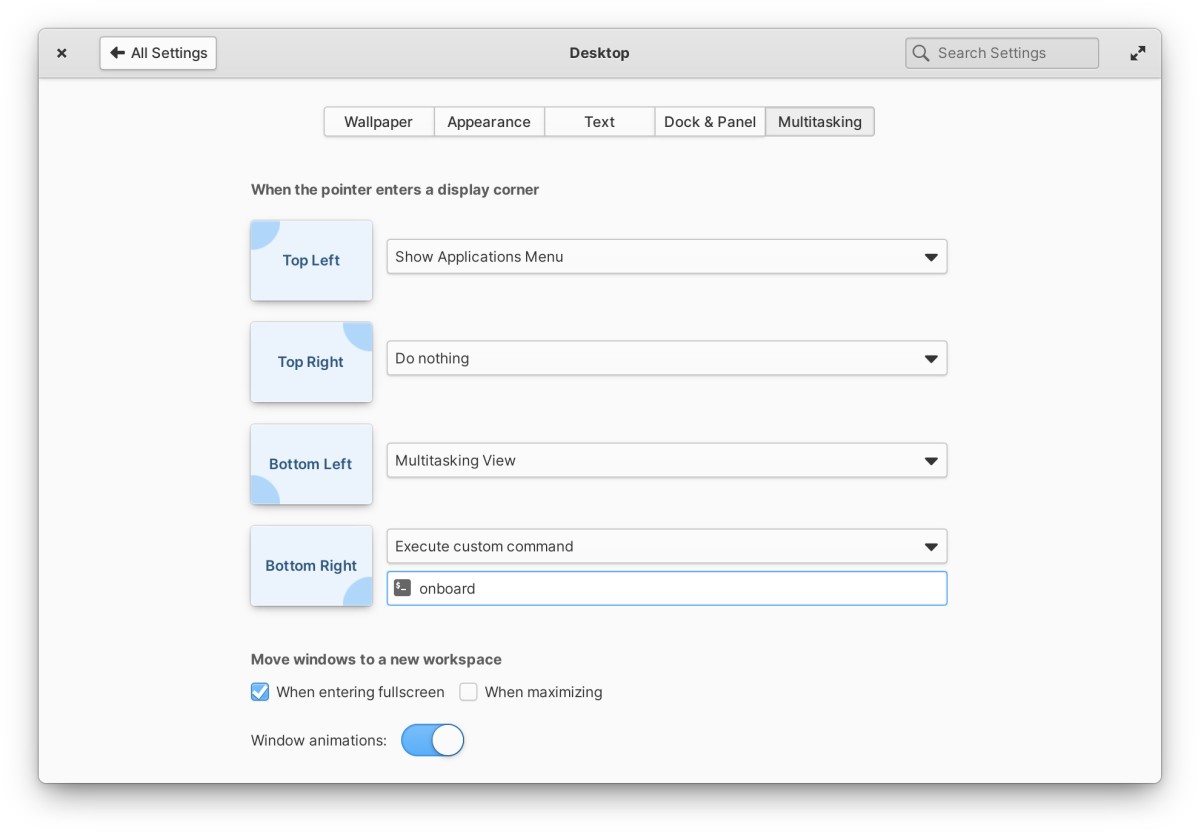This screenshot has width=1200, height=832.
Task: Open the Execute custom command dropdown
Action: tap(667, 546)
